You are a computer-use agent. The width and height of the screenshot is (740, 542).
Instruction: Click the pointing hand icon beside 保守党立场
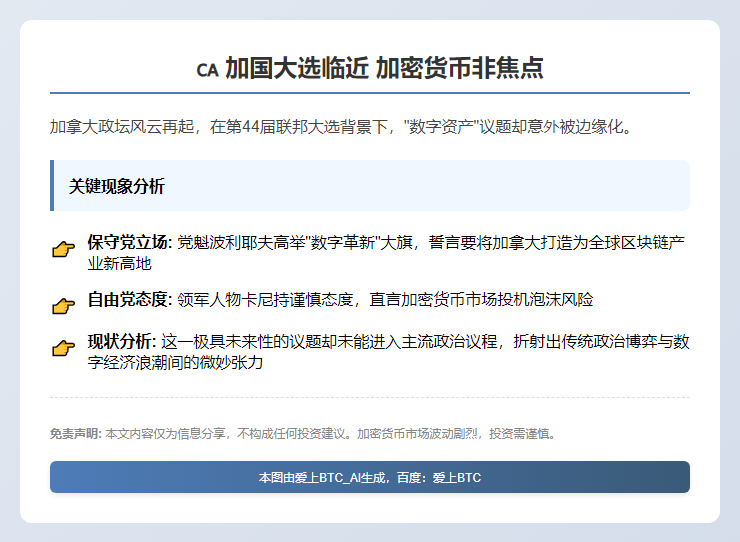(x=63, y=249)
